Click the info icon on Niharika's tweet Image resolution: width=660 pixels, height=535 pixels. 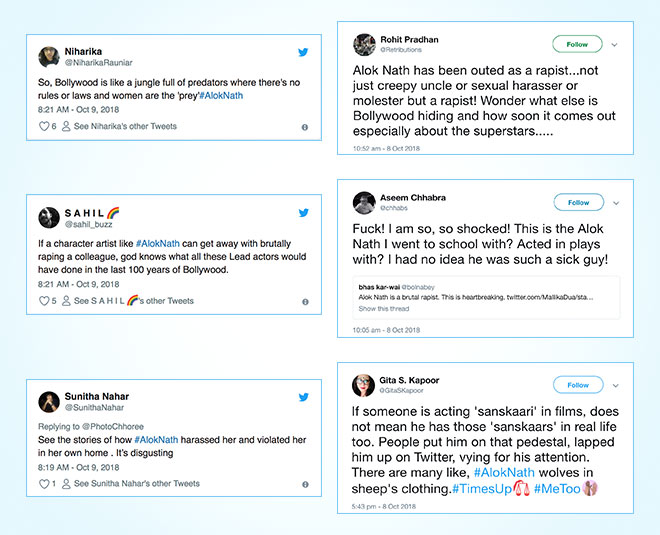point(305,128)
